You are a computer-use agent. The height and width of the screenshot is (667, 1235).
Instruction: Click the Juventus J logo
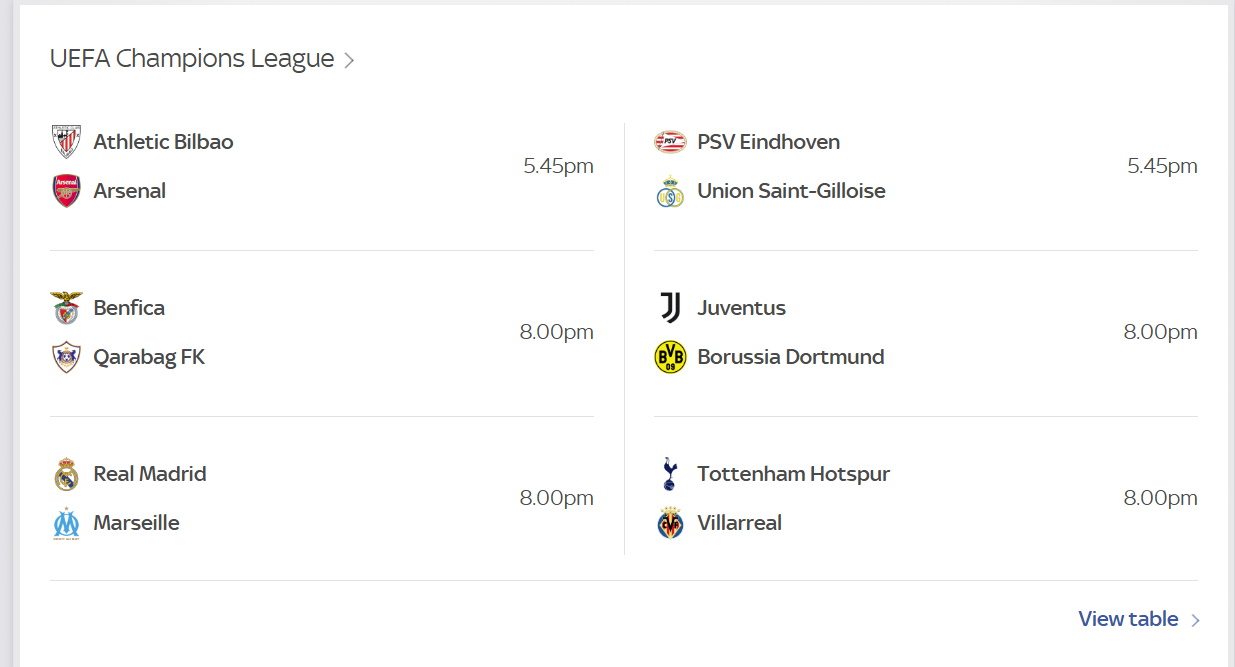[x=670, y=308]
